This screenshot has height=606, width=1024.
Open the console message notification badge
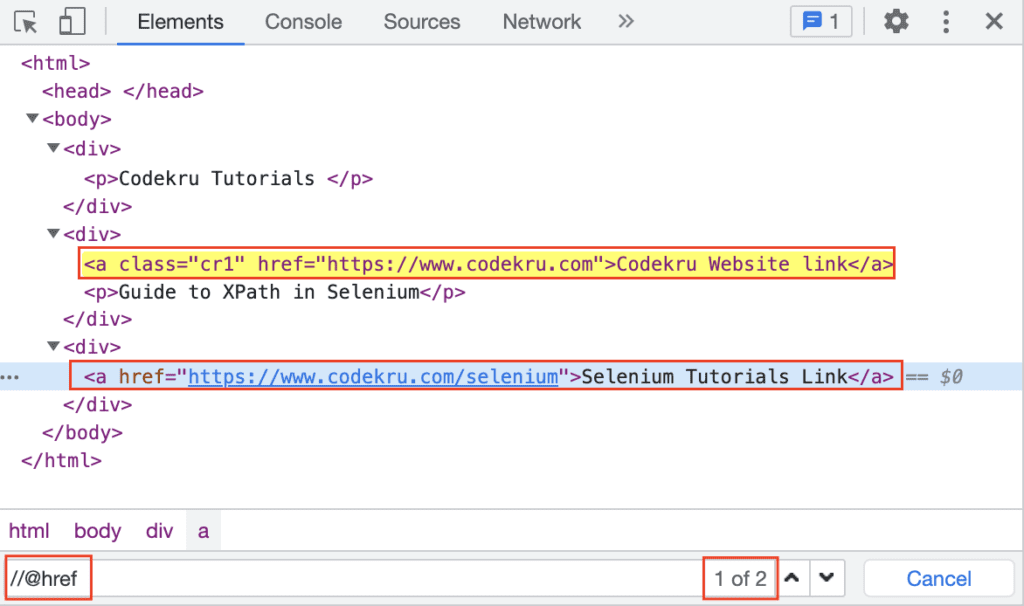tap(820, 21)
